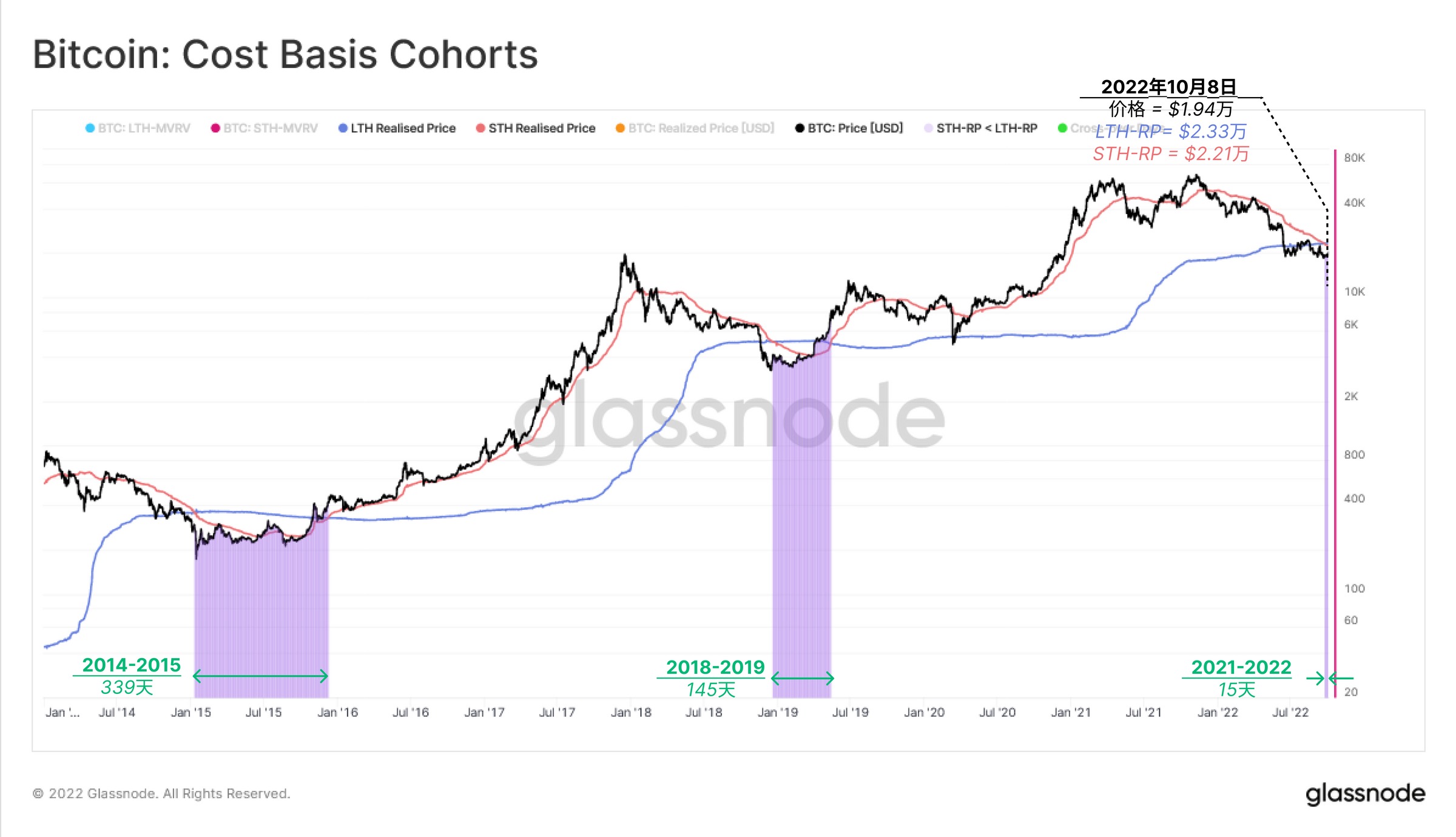1456x837 pixels.
Task: Click the 2018-2019 green label
Action: [715, 667]
